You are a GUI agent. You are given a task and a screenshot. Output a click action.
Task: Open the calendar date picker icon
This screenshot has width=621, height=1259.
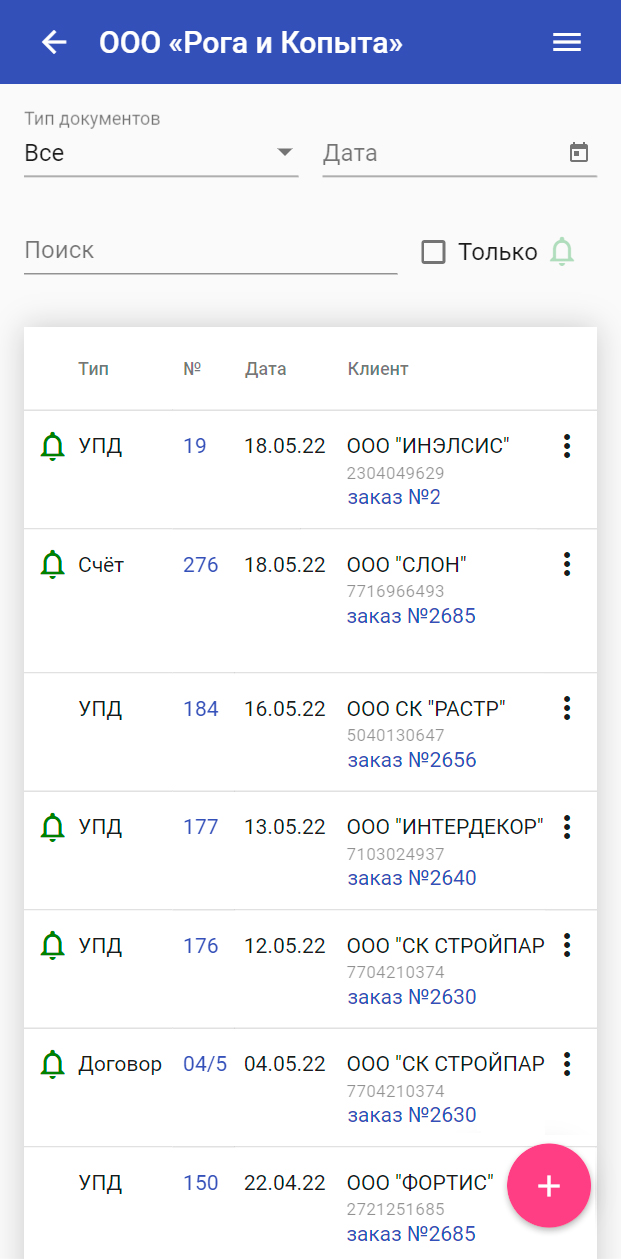[579, 153]
